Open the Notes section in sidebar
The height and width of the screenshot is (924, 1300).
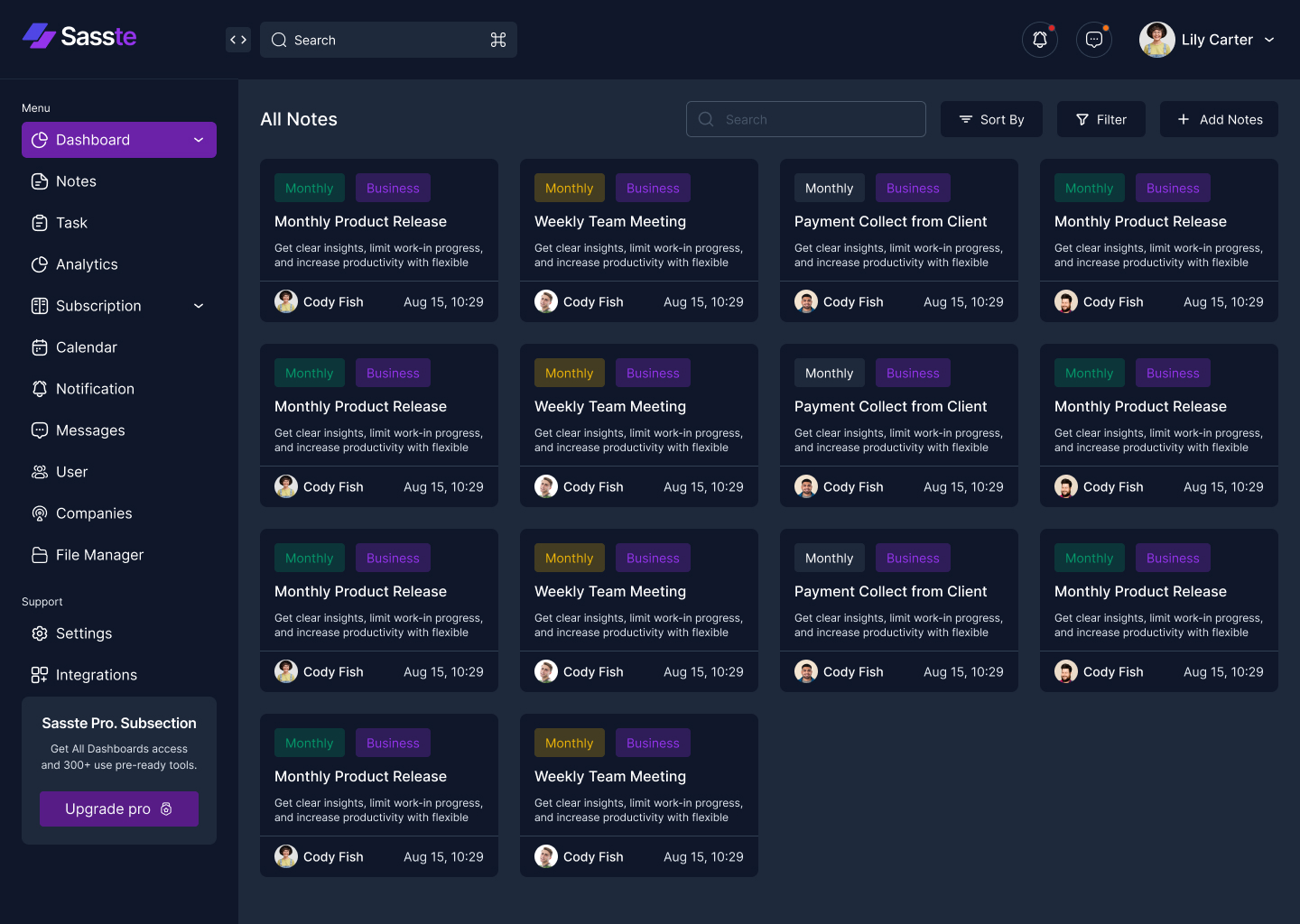click(x=76, y=180)
